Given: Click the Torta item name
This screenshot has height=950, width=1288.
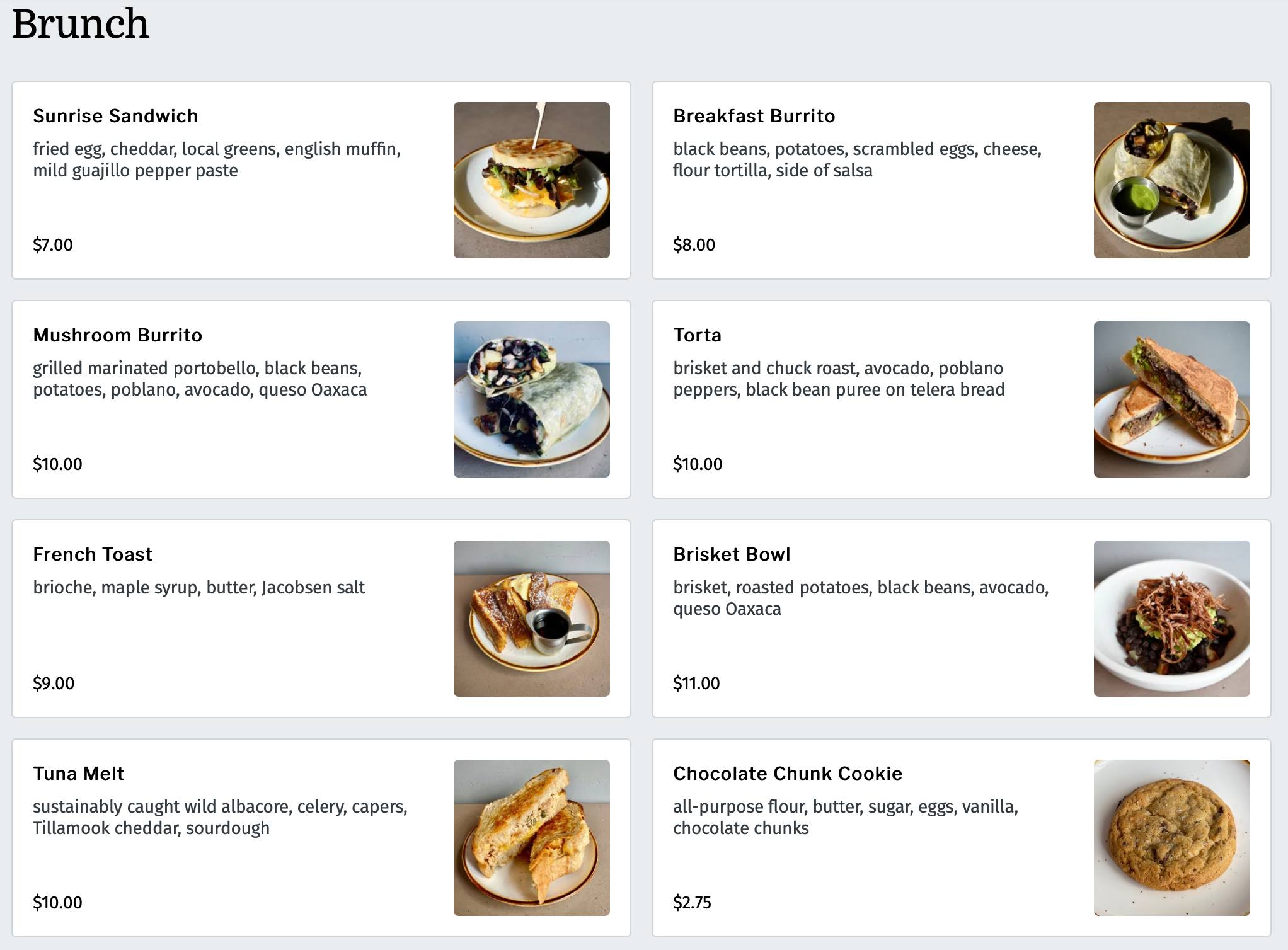Looking at the screenshot, I should (x=697, y=335).
